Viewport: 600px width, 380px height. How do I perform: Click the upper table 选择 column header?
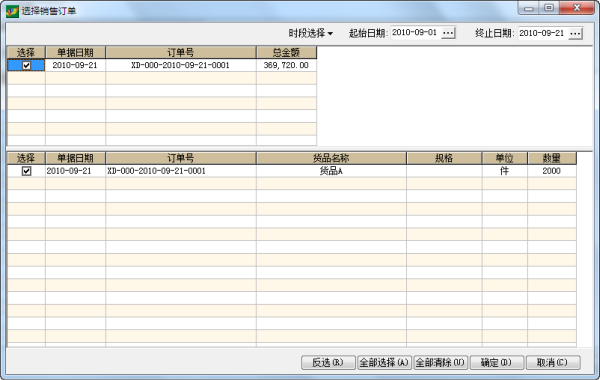coord(26,52)
